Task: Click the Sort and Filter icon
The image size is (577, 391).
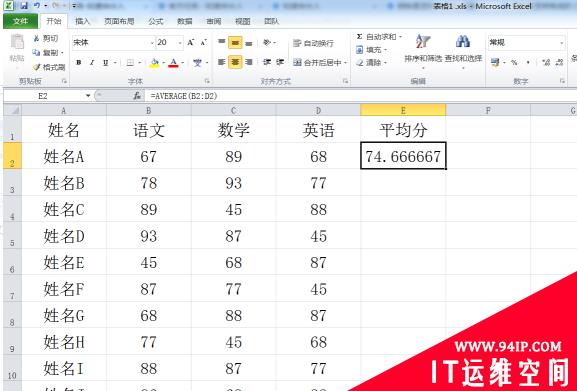Action: [x=423, y=41]
